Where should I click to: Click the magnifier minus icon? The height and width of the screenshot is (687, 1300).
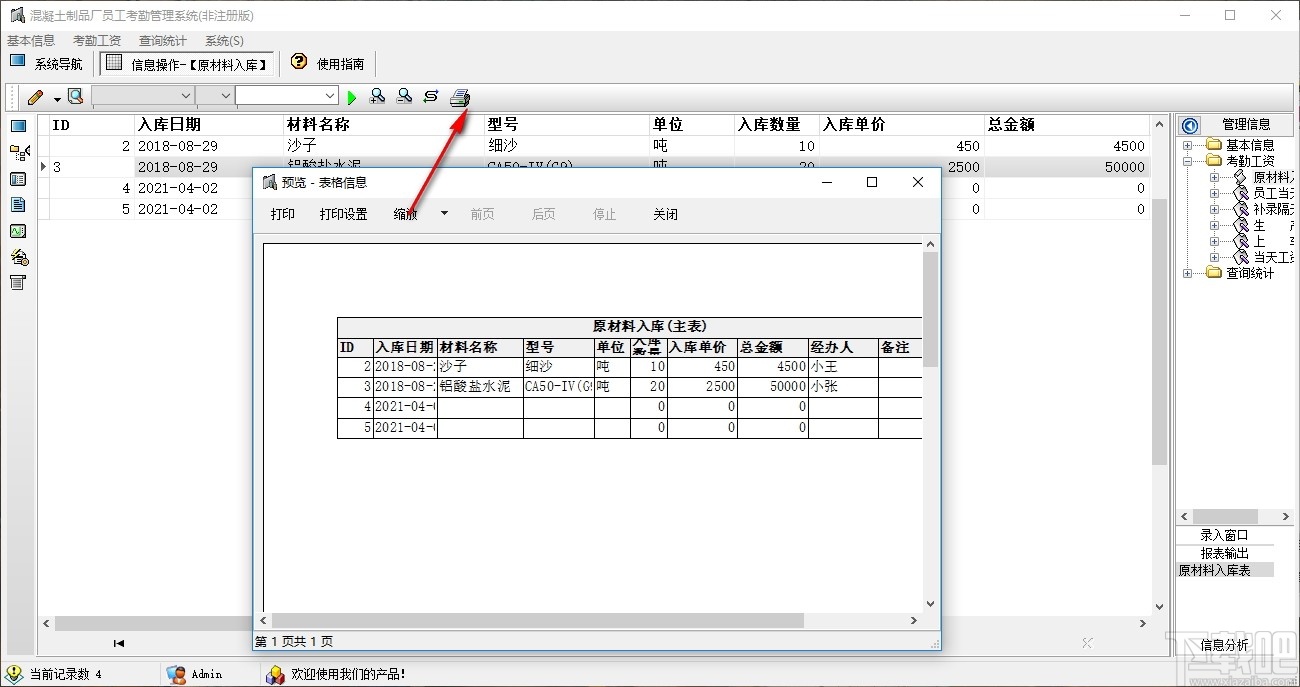(404, 96)
